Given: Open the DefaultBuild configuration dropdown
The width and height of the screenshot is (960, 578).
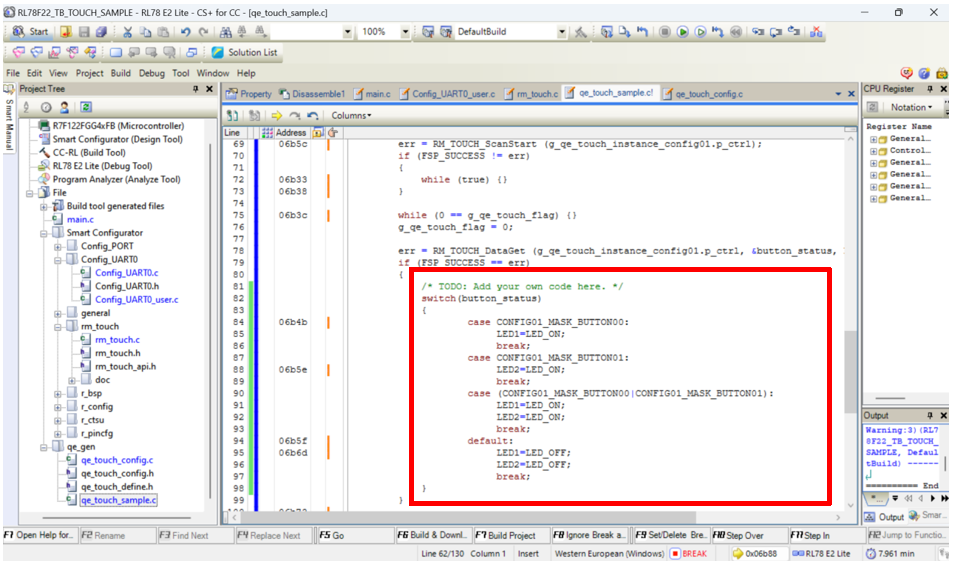Looking at the screenshot, I should coord(562,32).
